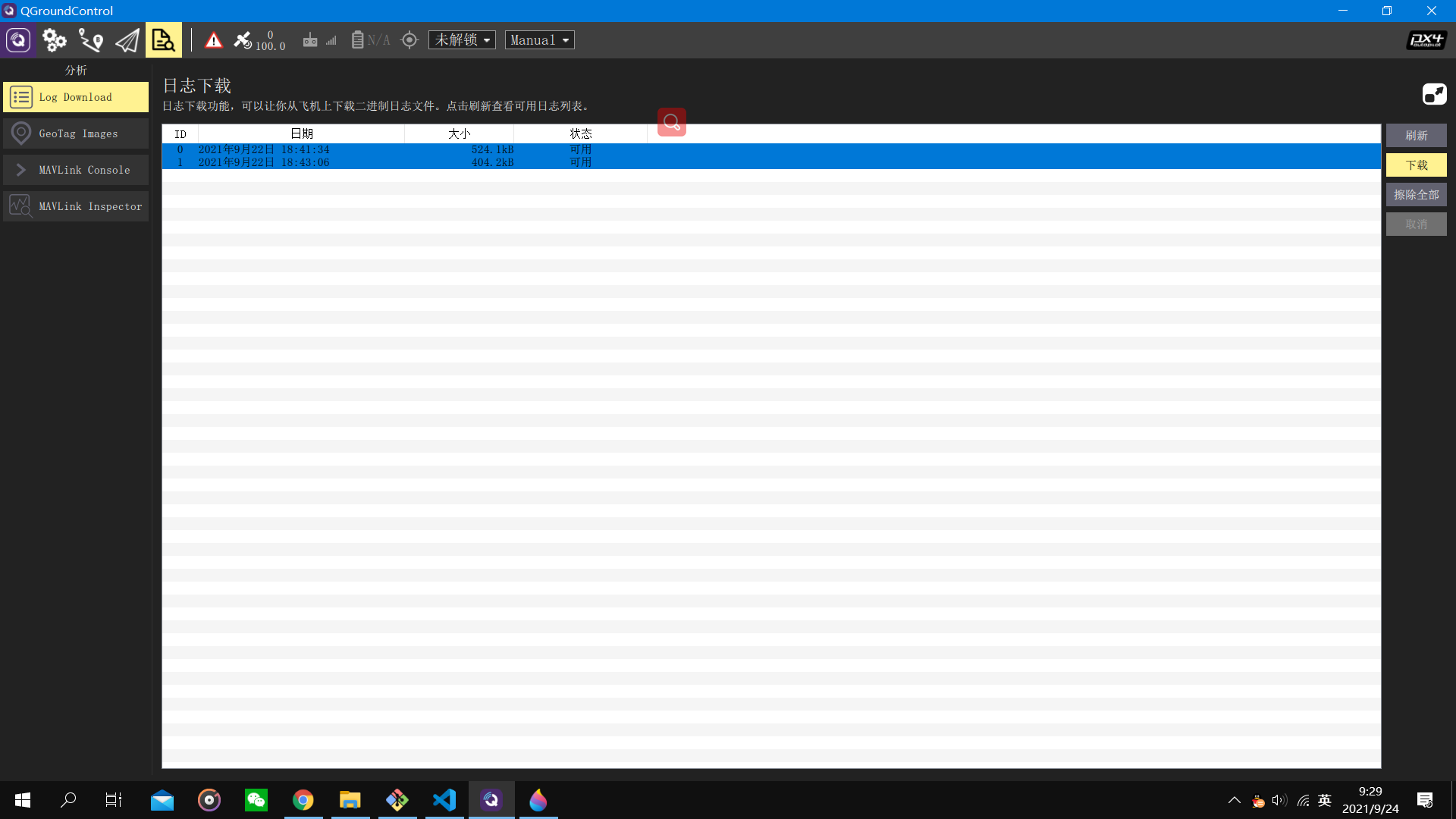The height and width of the screenshot is (819, 1456).
Task: Click the QGroundControl app icon in taskbar
Action: point(491,799)
